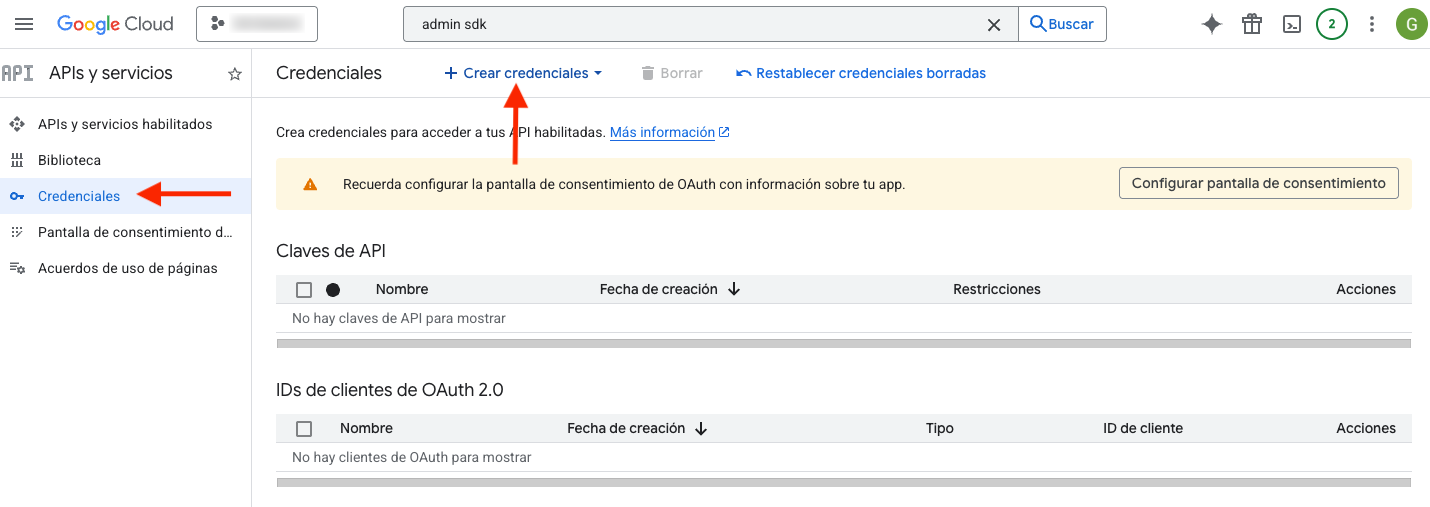Open the notifications badge showing 2
The height and width of the screenshot is (507, 1430).
(1331, 24)
